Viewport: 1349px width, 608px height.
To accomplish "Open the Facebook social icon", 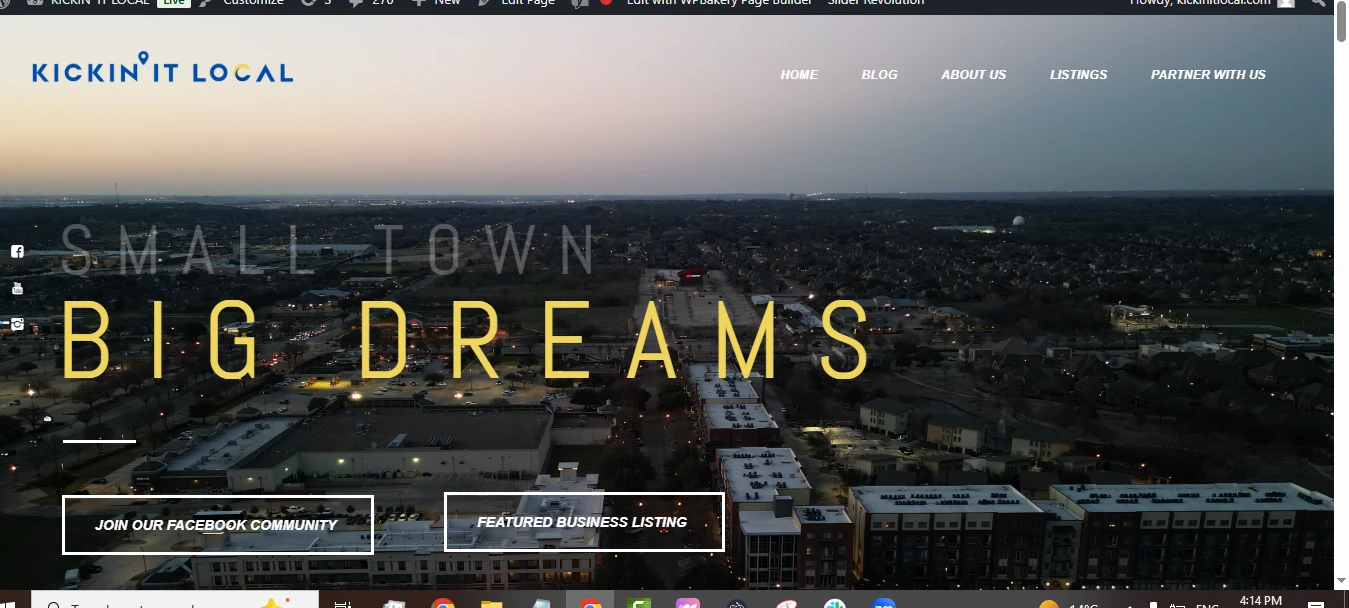I will tap(17, 252).
